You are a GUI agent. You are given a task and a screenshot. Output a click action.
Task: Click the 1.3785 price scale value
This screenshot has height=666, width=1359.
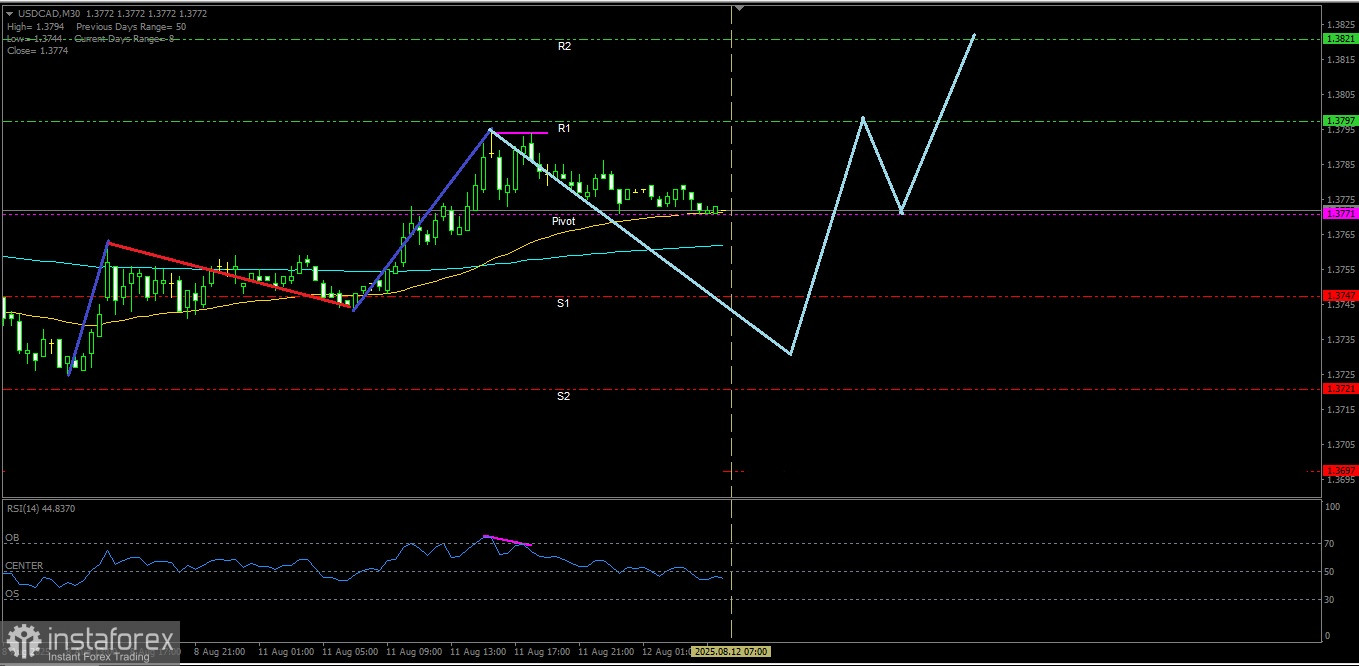[x=1340, y=165]
